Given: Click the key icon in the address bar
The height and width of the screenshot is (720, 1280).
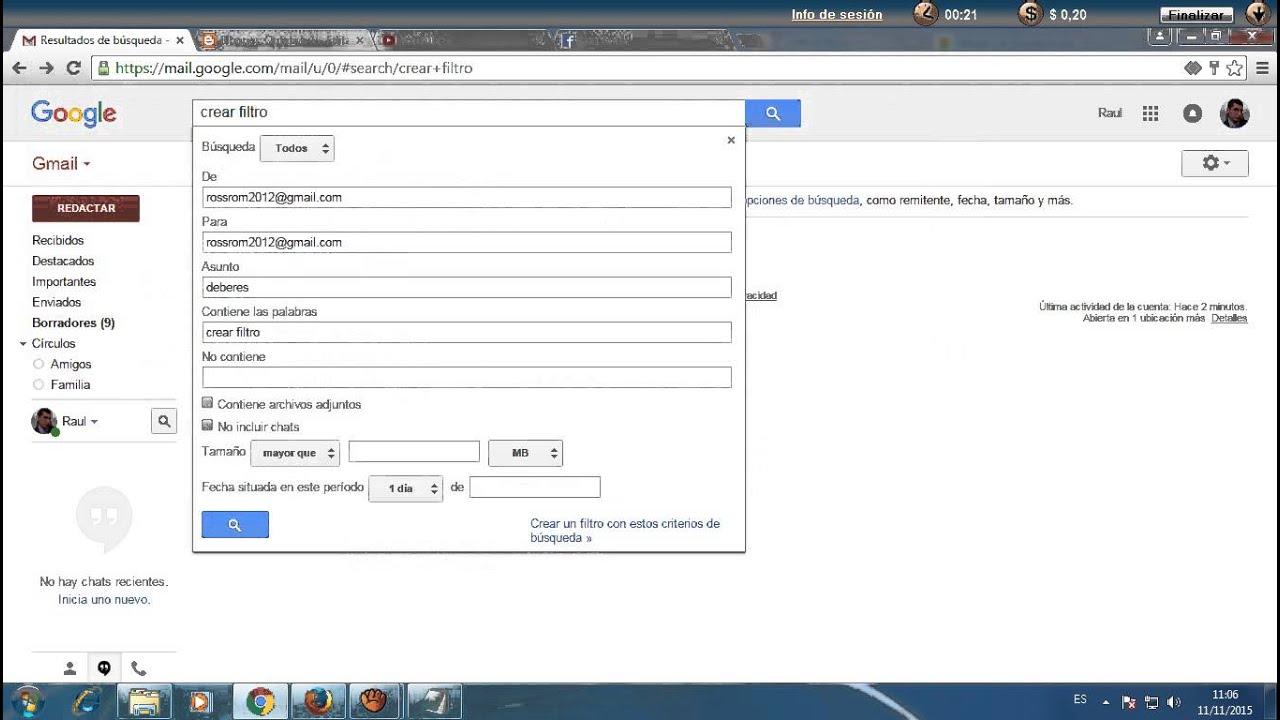Looking at the screenshot, I should 1214,68.
